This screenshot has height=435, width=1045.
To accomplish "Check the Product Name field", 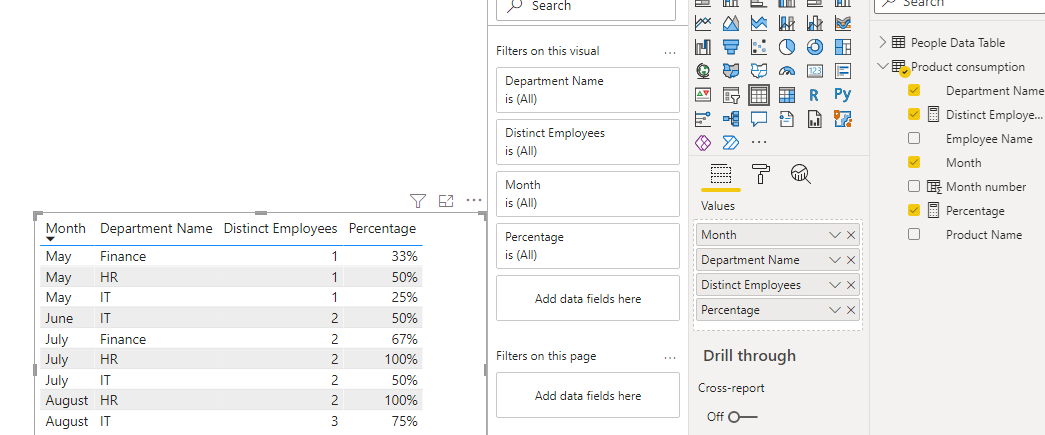I will [914, 234].
